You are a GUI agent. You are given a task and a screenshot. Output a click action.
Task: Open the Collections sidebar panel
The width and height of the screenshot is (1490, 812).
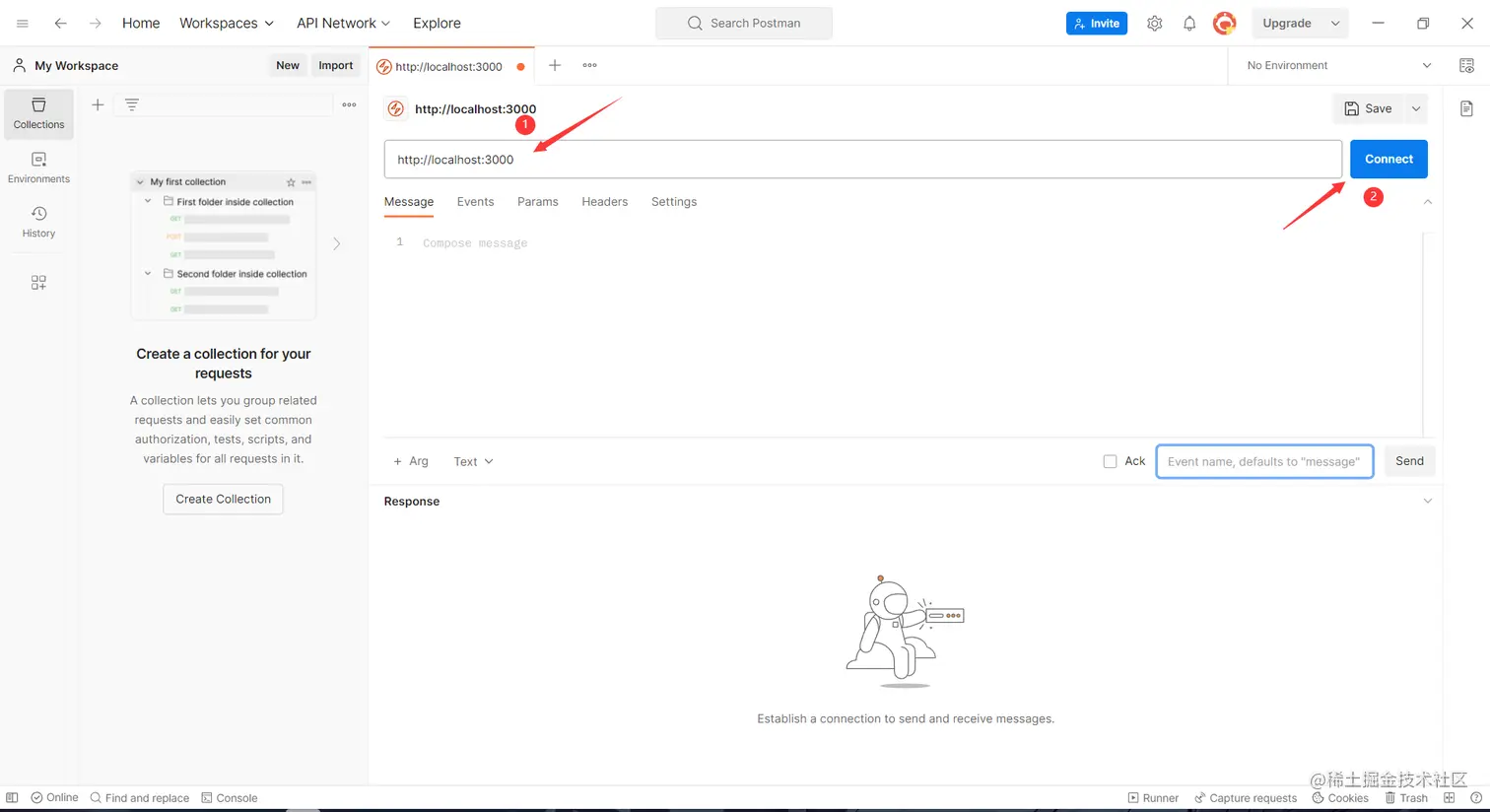coord(38,113)
